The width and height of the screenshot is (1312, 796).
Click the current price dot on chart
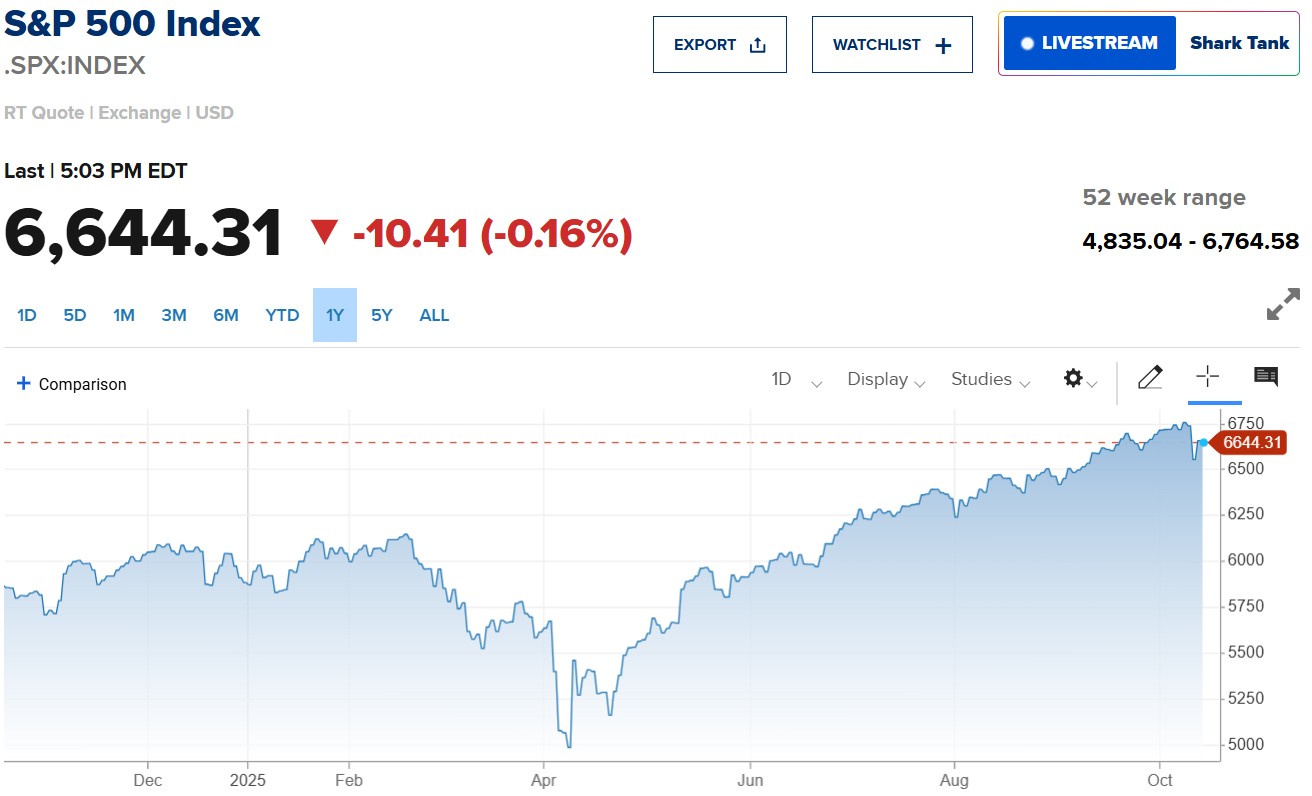tap(1202, 442)
